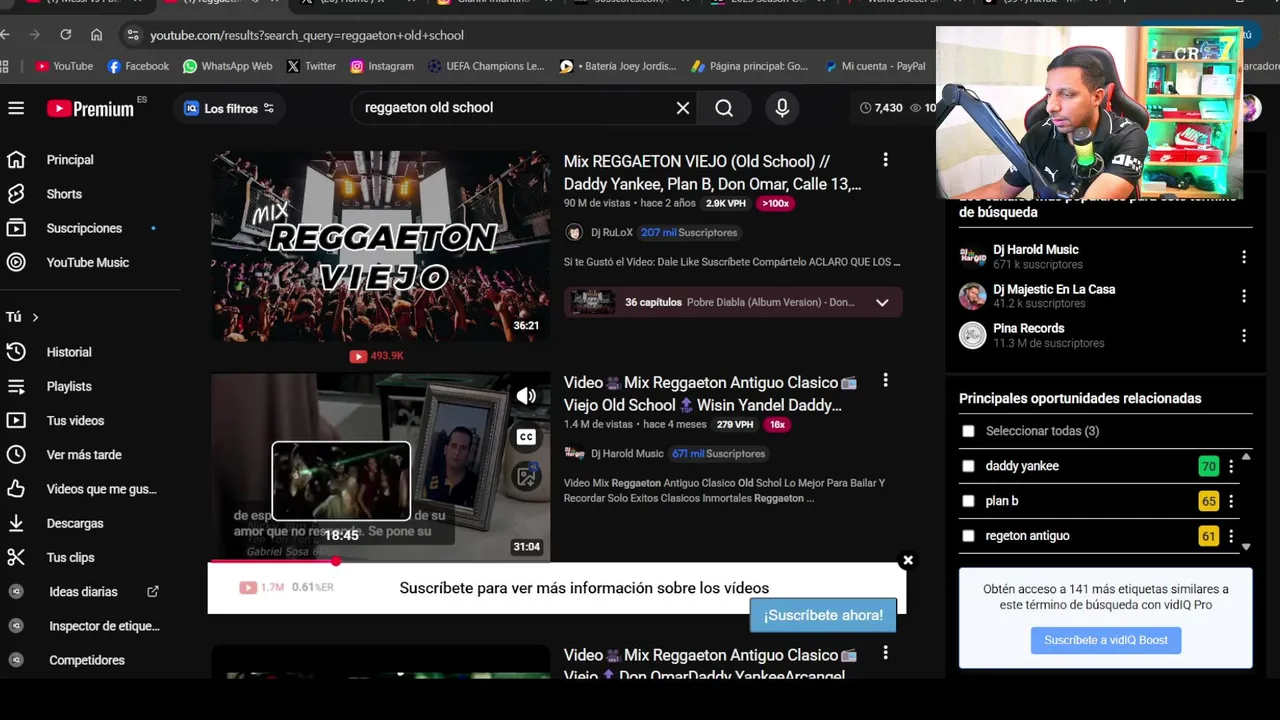Viewport: 1280px width, 720px height.
Task: Open Pina Records channel avatar
Action: pos(972,335)
